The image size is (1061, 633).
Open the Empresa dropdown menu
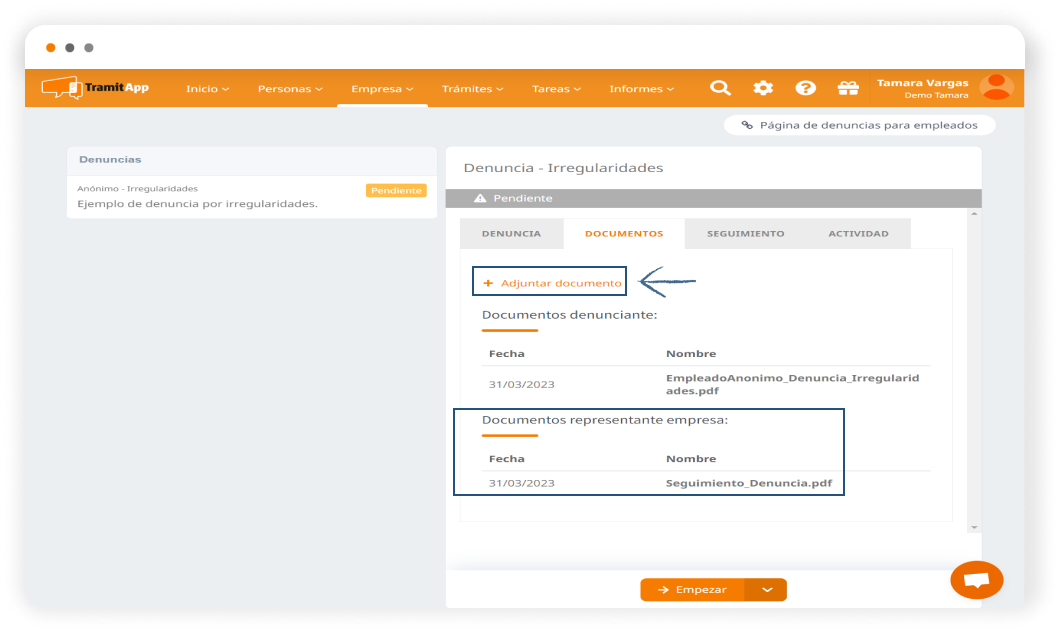[382, 89]
